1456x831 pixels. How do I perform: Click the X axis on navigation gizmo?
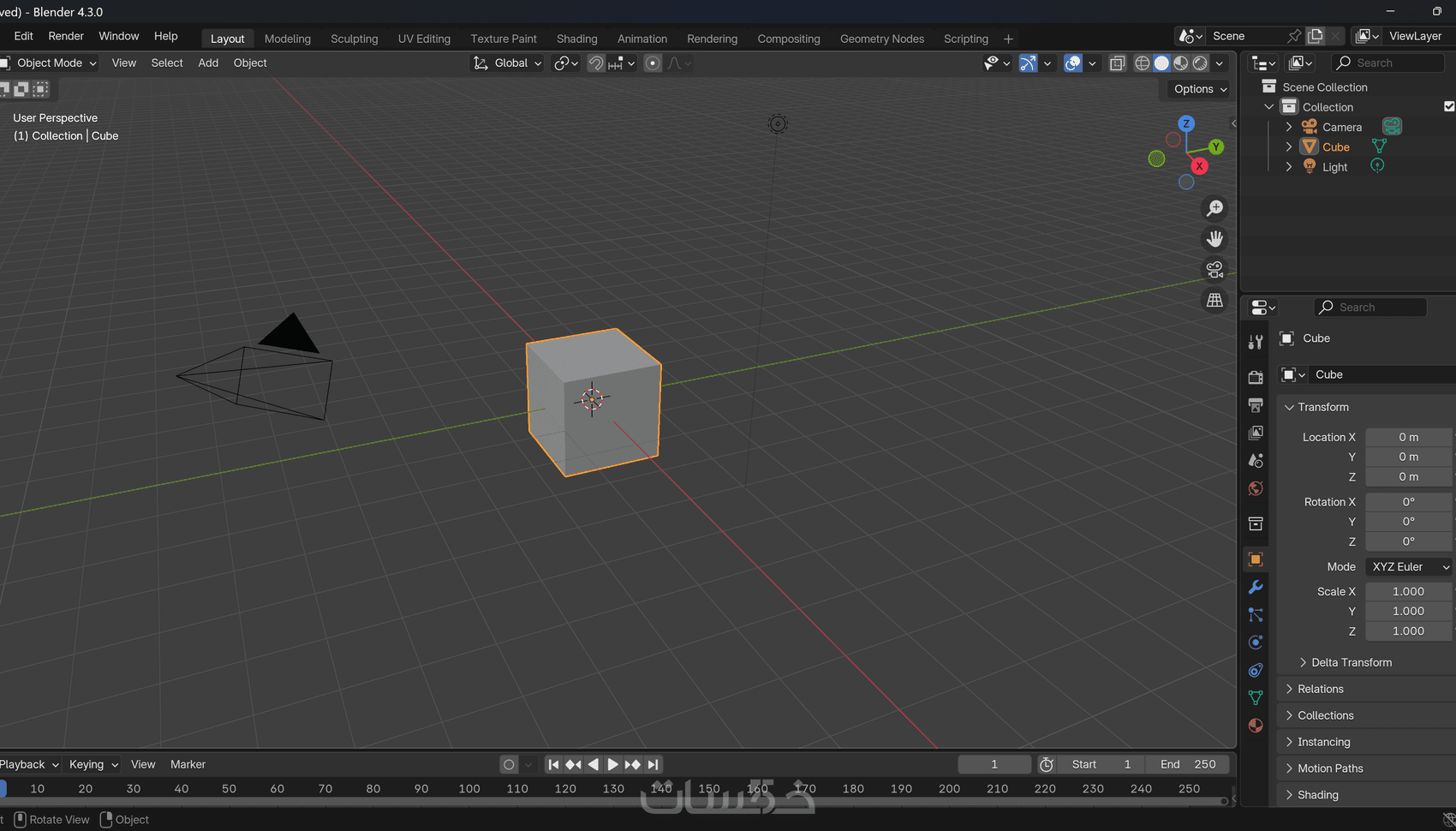[1199, 166]
